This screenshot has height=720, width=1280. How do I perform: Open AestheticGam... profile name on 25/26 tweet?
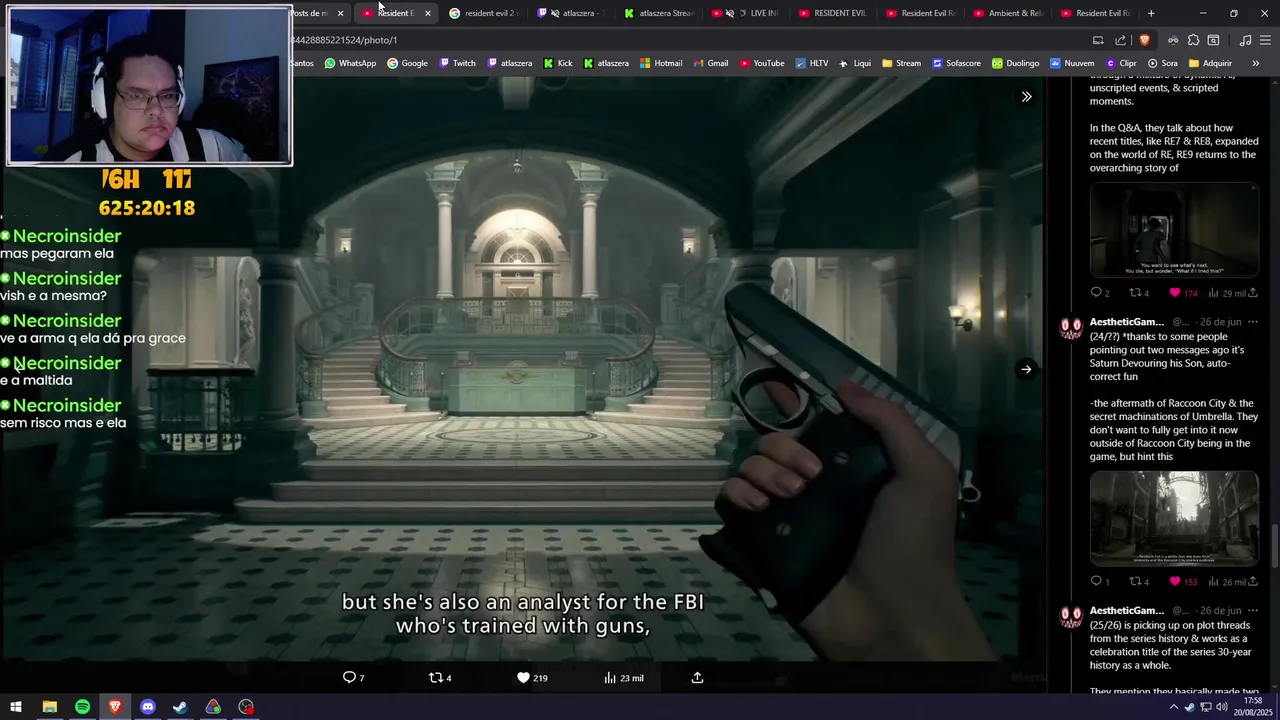pyautogui.click(x=1127, y=611)
